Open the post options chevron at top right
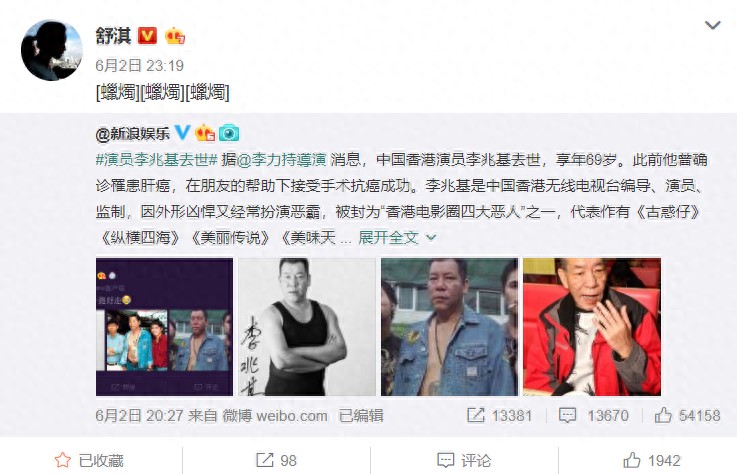This screenshot has height=474, width=737. 713,25
